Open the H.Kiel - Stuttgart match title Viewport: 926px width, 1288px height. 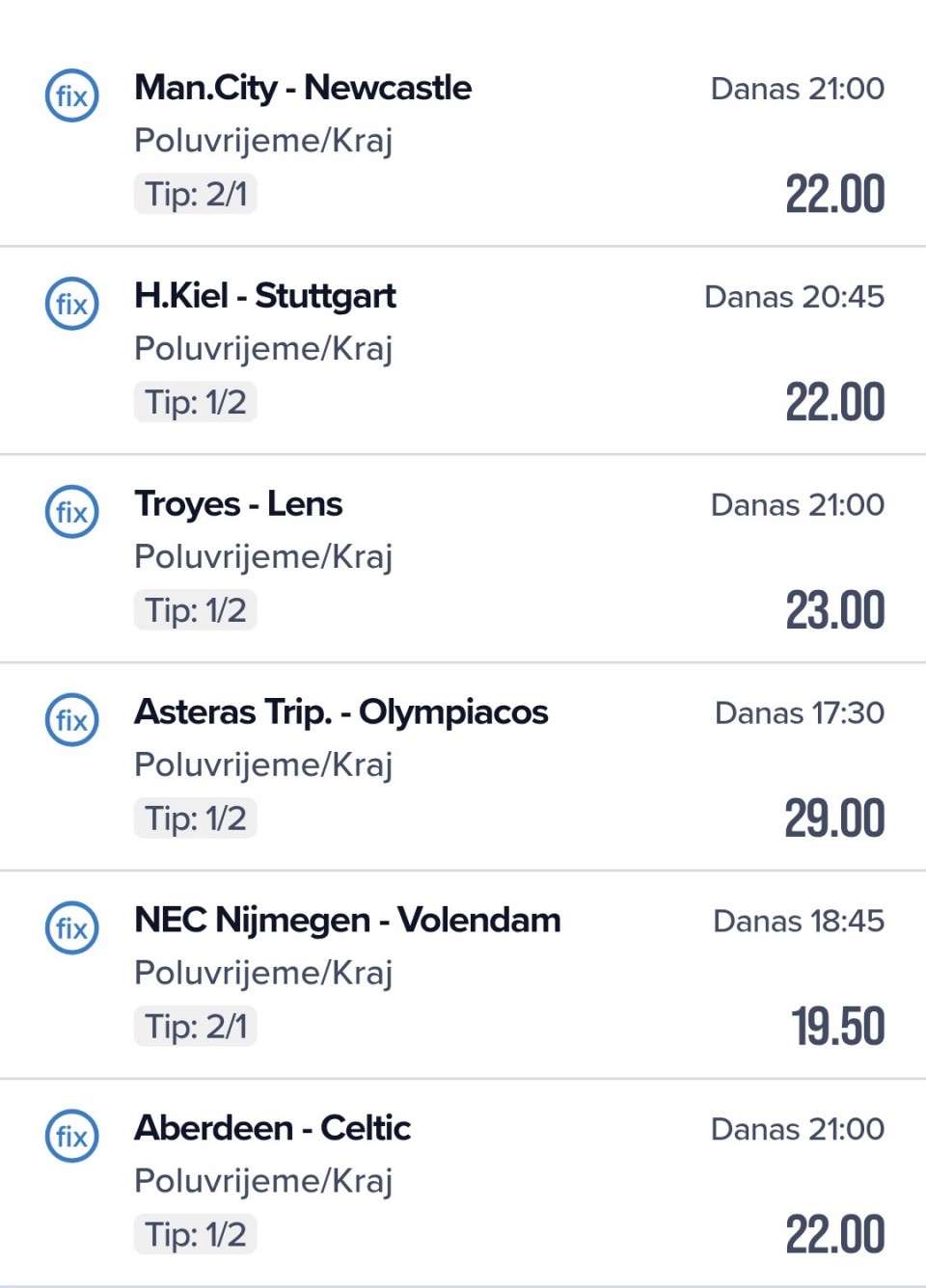(265, 296)
